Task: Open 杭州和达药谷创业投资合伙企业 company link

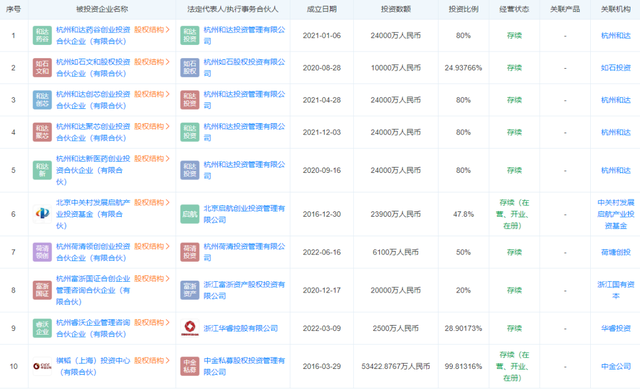Action: pos(93,36)
